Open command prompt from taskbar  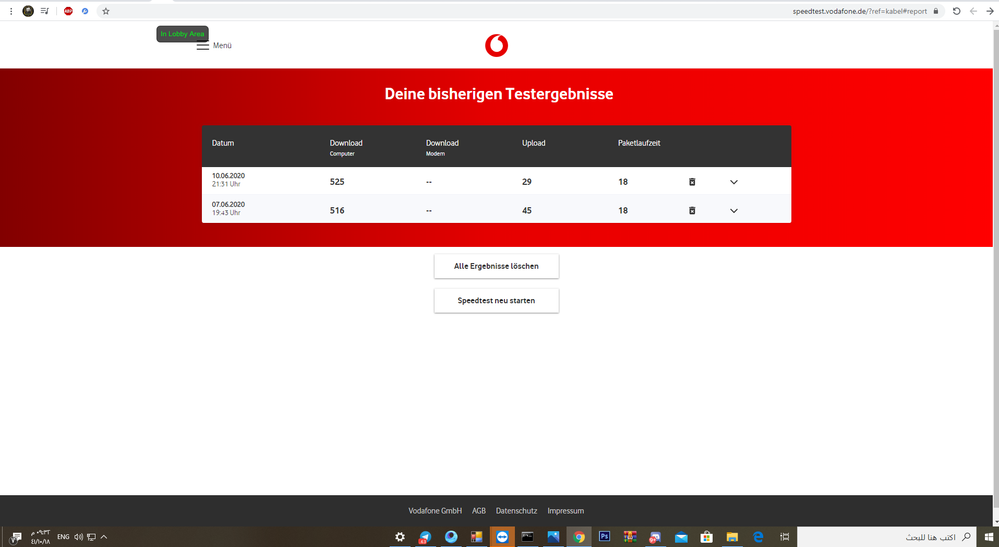coord(528,537)
